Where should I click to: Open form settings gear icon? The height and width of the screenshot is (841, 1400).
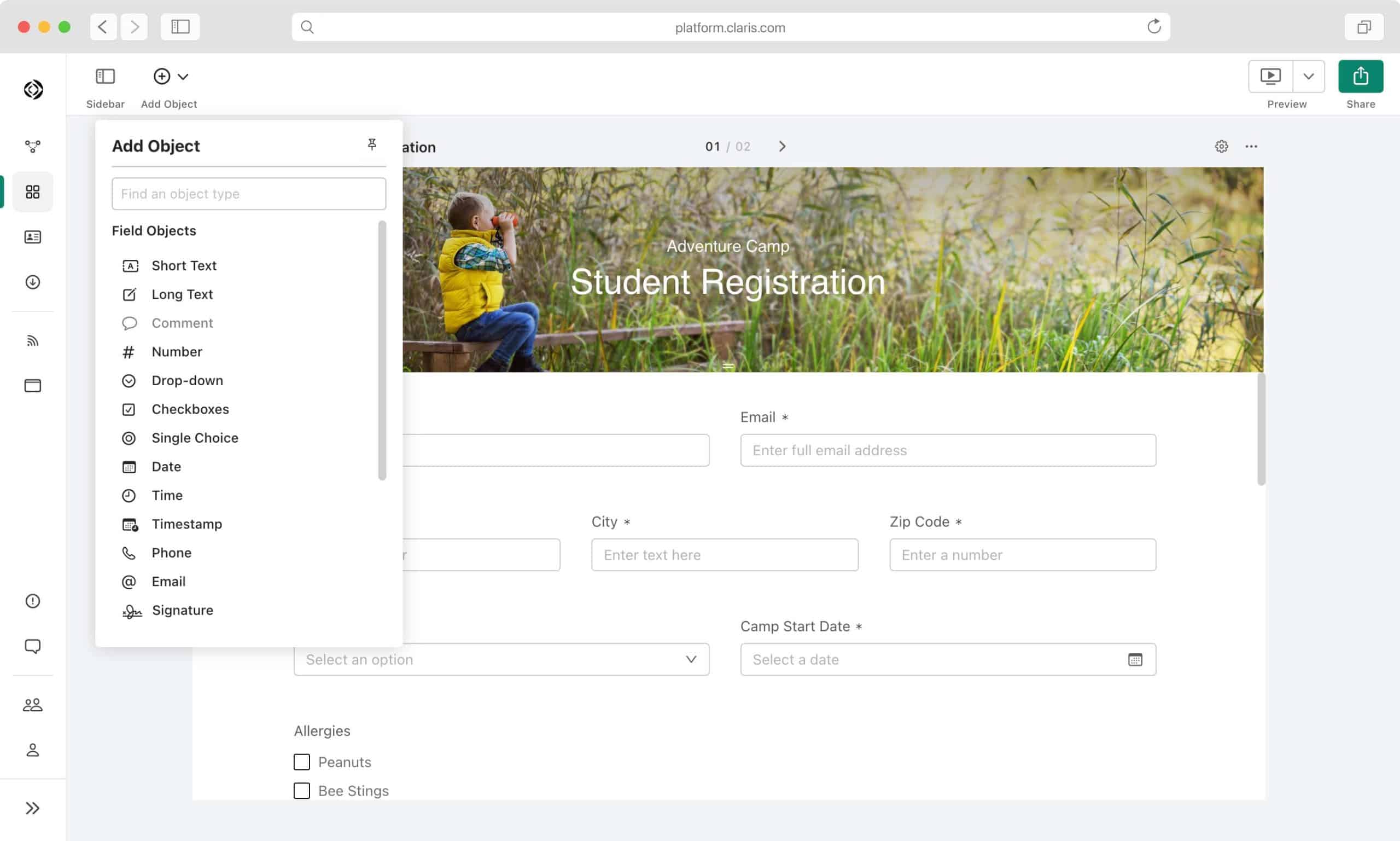tap(1221, 147)
